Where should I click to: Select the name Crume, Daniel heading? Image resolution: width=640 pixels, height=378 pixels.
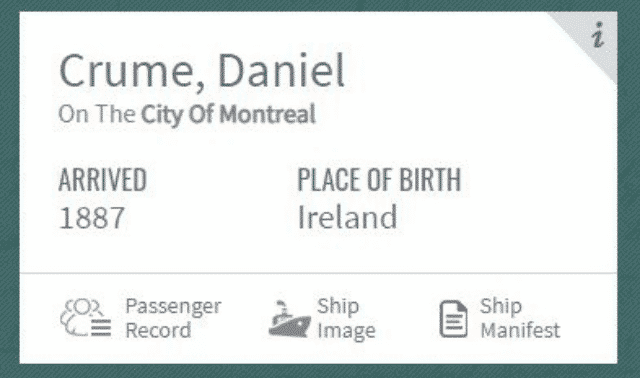pos(202,71)
